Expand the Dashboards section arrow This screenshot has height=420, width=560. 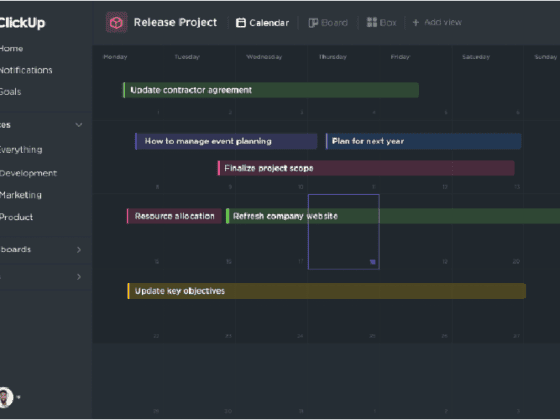pyautogui.click(x=79, y=250)
